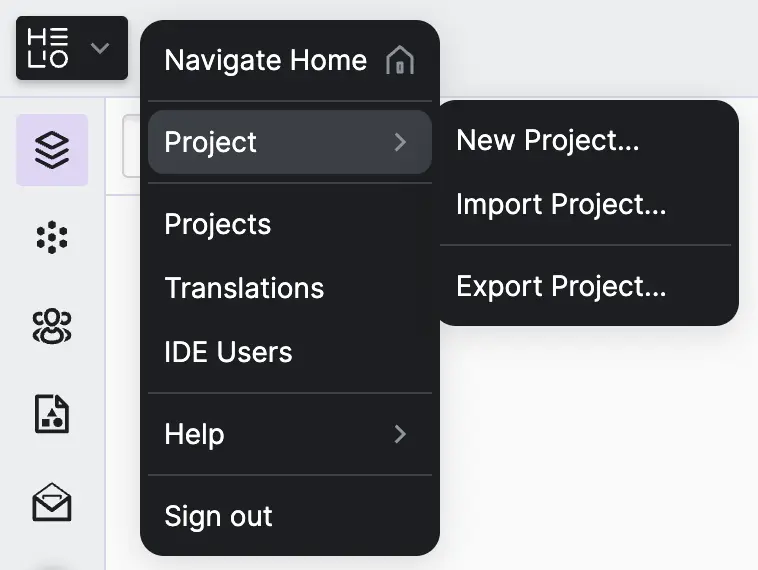Go to Projects from the menu
This screenshot has width=758, height=570.
(x=218, y=224)
